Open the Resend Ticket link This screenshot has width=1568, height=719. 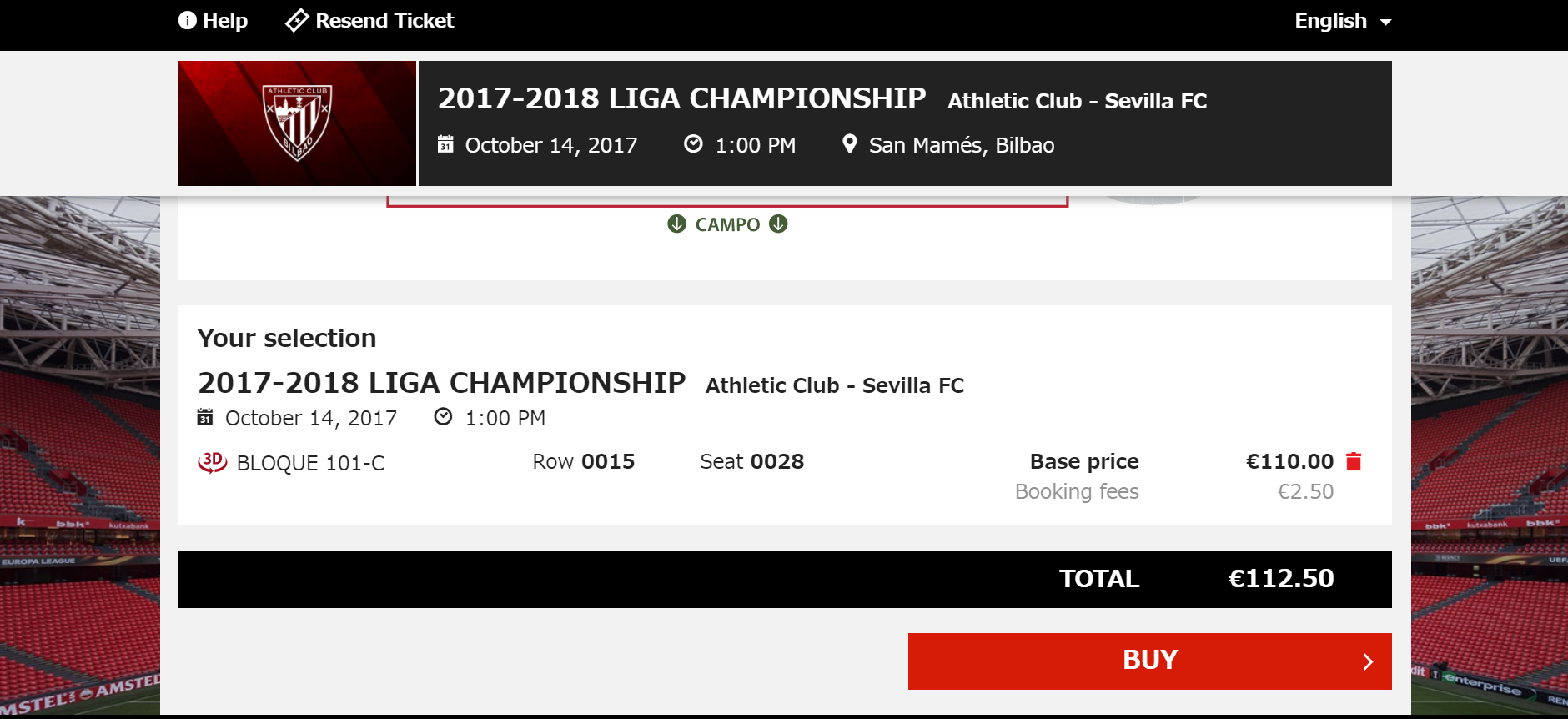(369, 20)
